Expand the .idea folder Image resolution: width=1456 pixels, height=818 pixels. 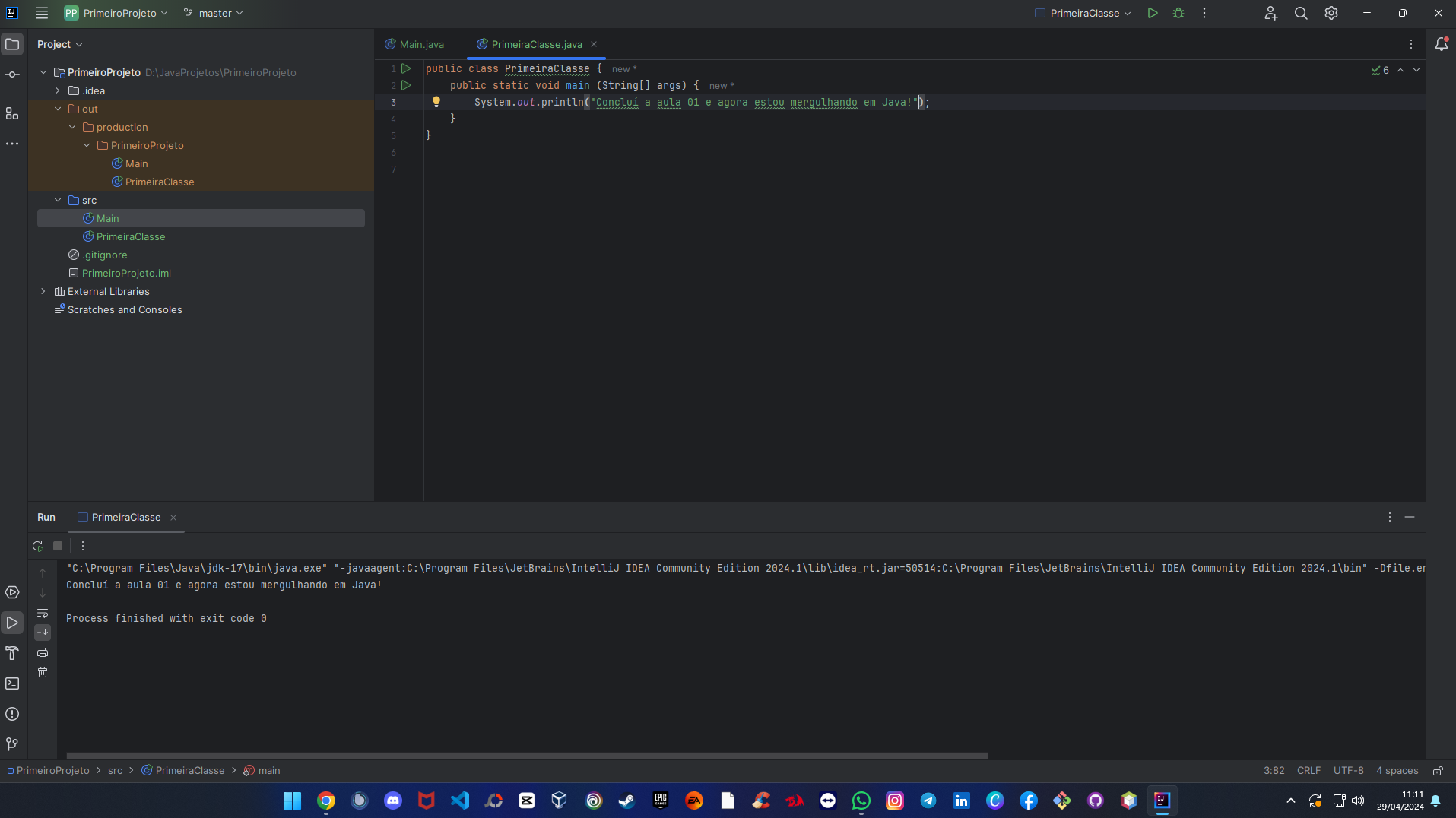coord(58,90)
